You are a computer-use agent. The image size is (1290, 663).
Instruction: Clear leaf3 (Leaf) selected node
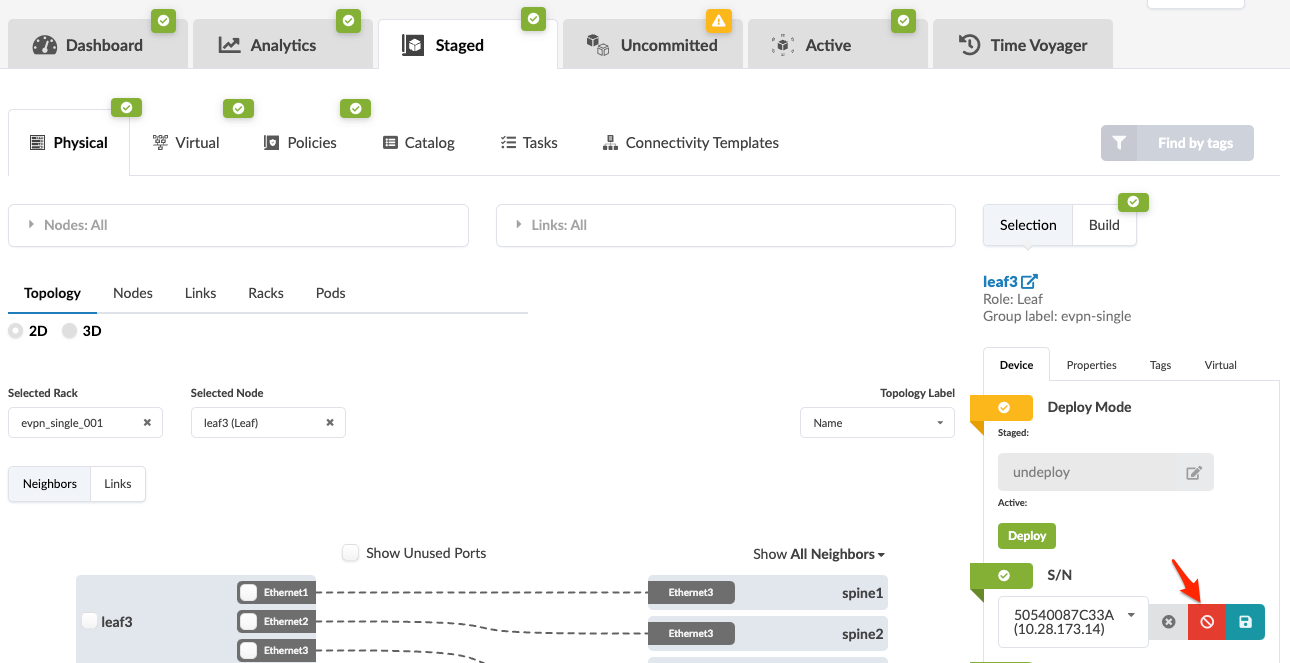click(x=330, y=423)
